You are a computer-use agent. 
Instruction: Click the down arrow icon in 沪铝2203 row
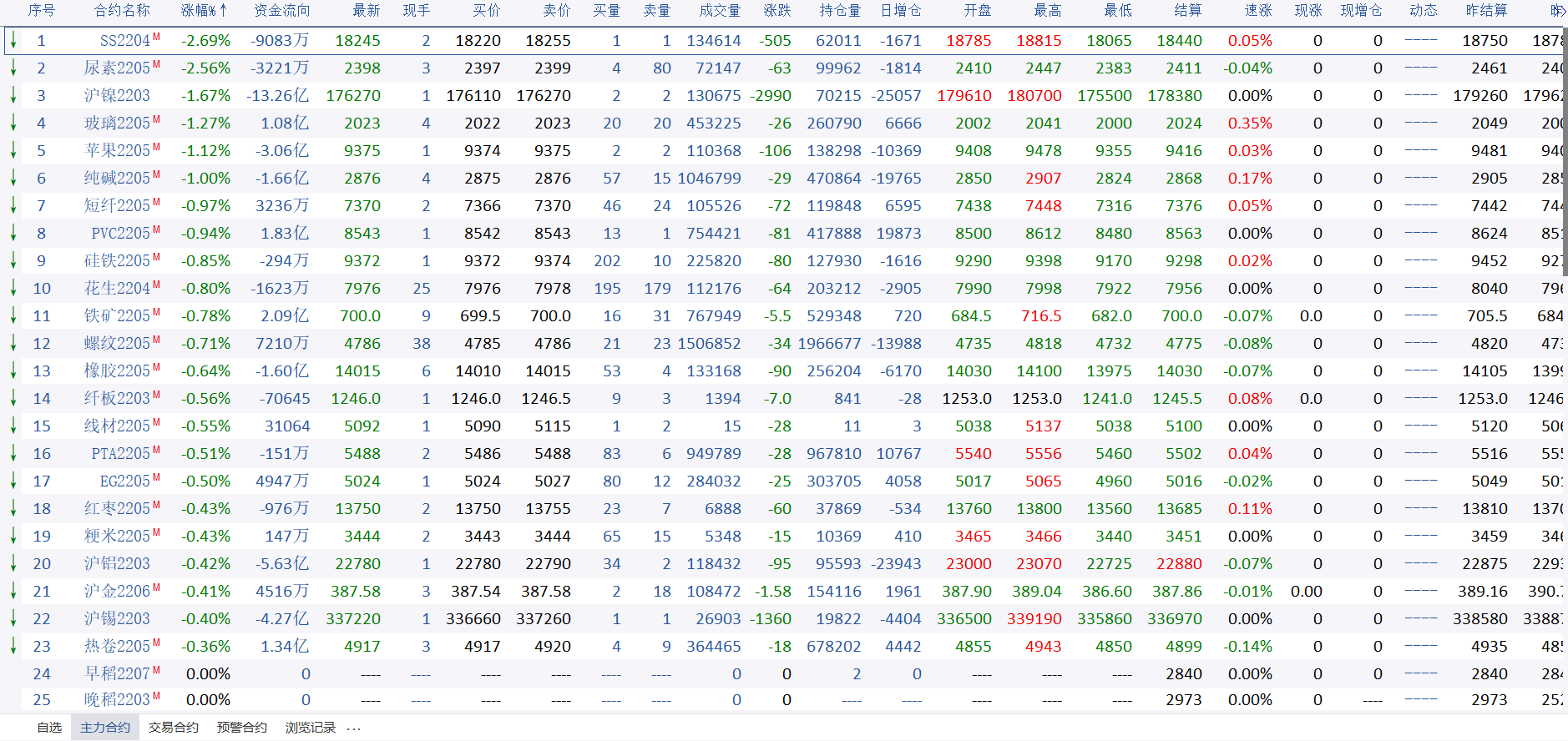pos(13,563)
